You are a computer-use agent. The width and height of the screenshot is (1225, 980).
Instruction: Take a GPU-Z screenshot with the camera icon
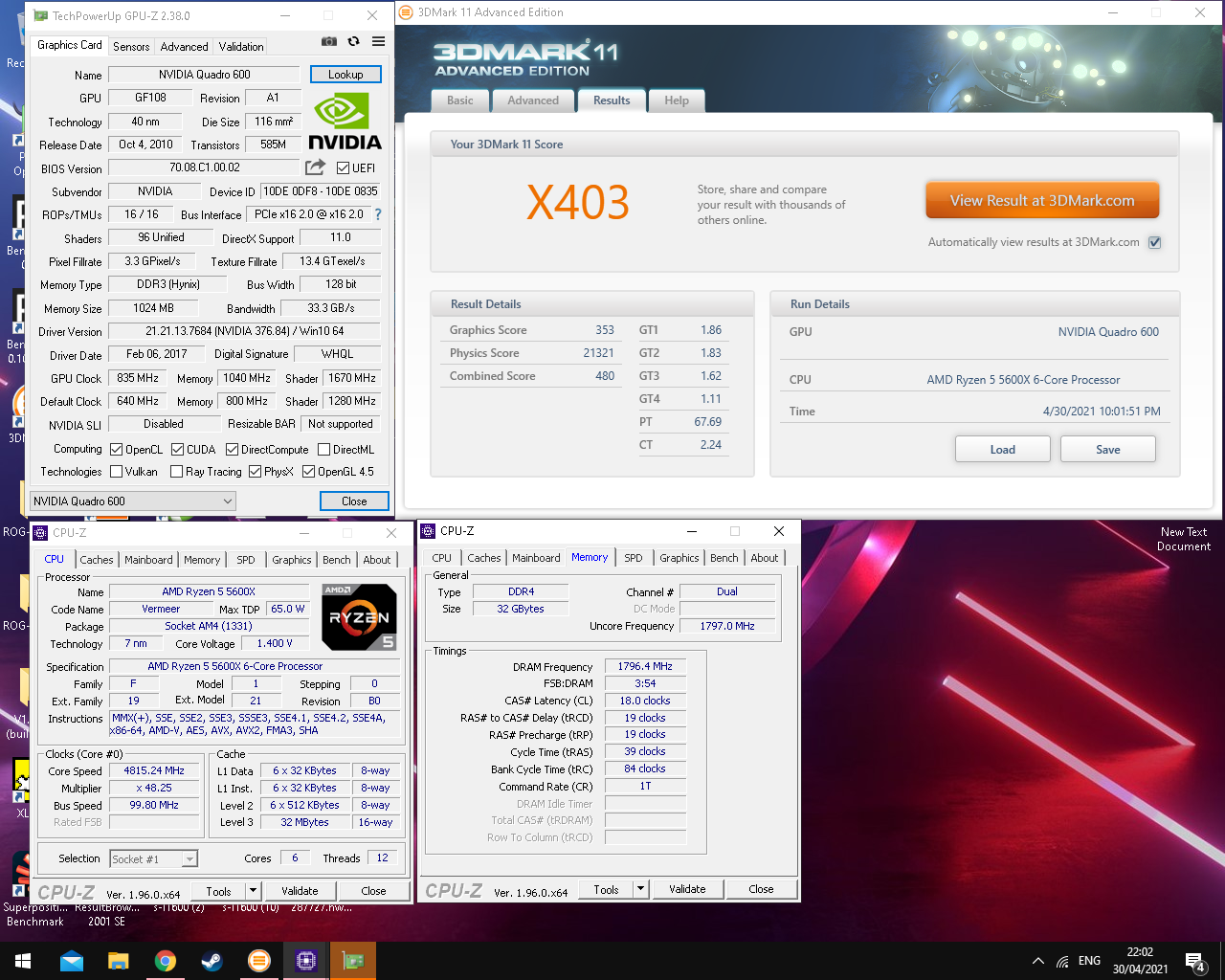328,41
